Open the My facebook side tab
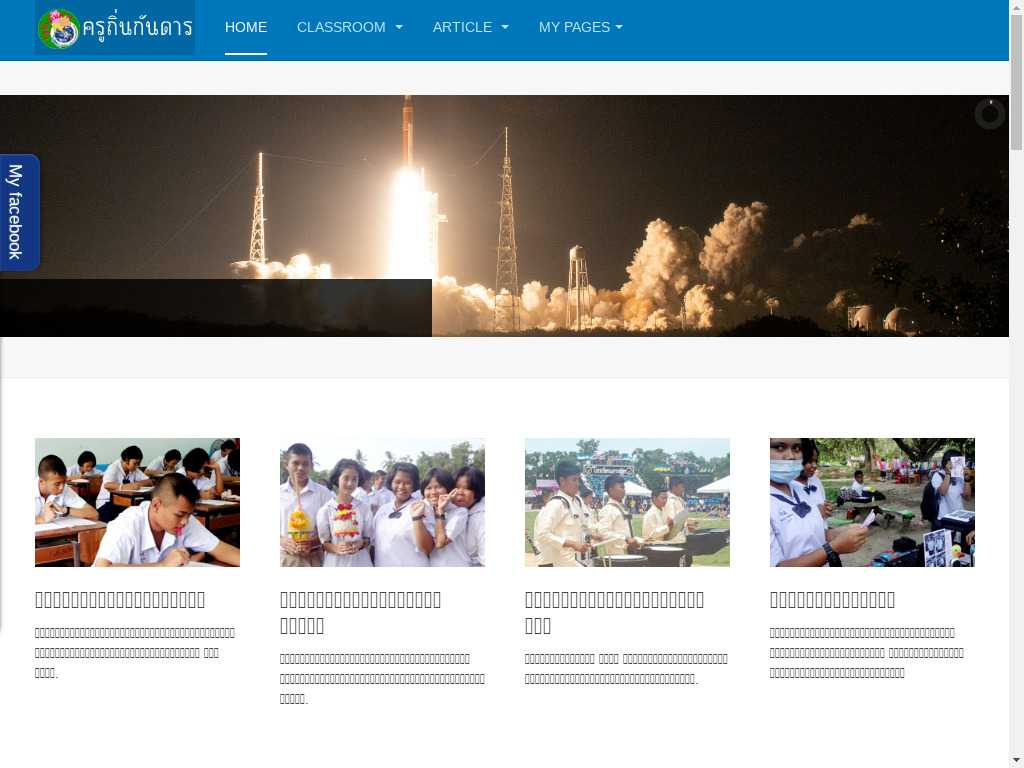1024x768 pixels. point(18,212)
